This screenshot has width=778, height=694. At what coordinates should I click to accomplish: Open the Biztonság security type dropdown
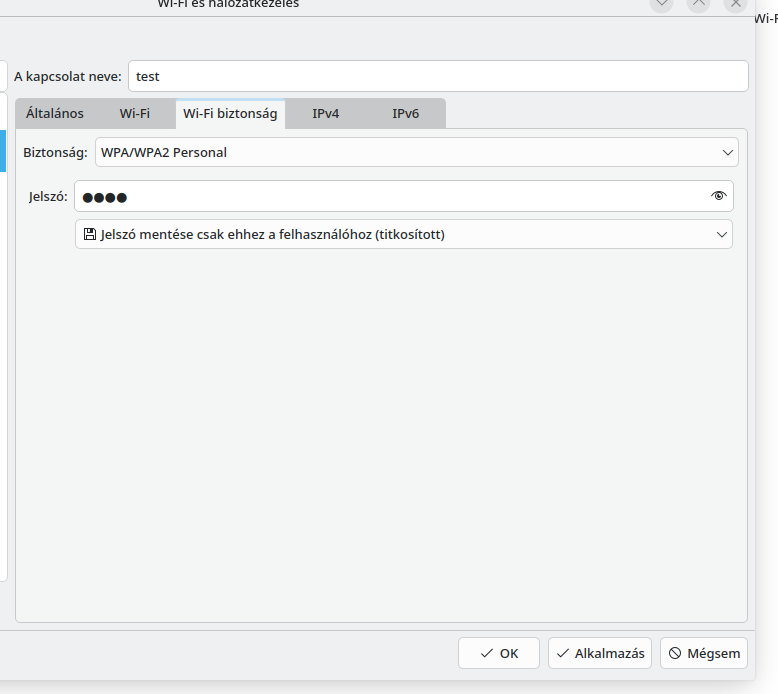(x=417, y=152)
